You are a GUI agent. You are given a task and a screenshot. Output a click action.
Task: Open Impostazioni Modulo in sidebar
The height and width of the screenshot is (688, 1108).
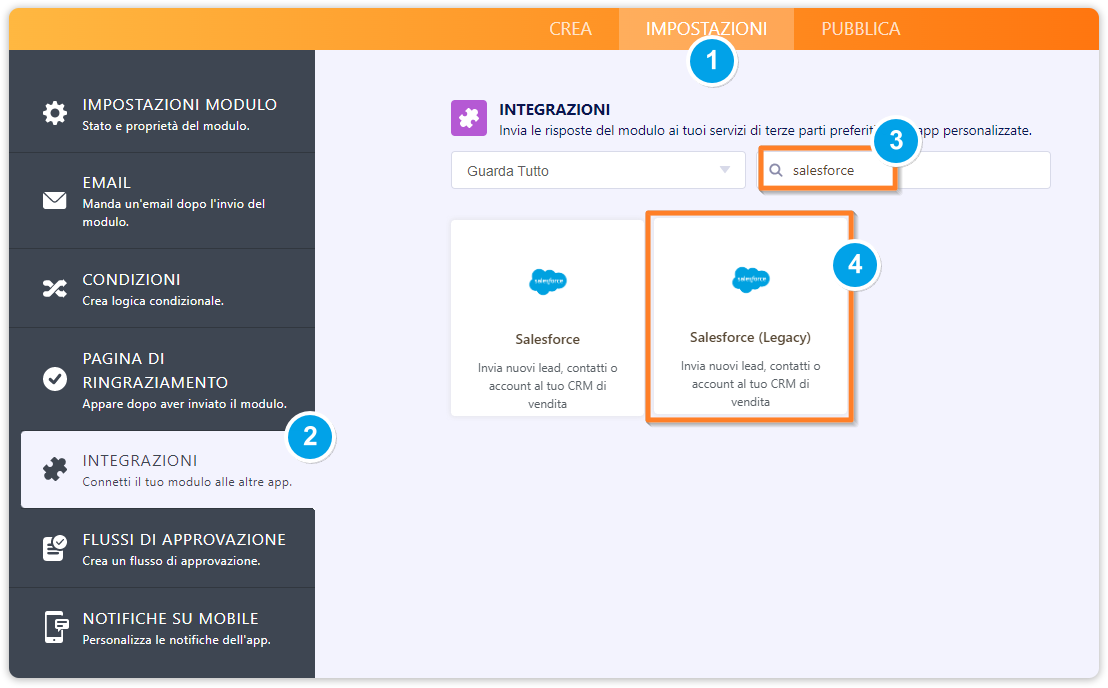tap(162, 114)
